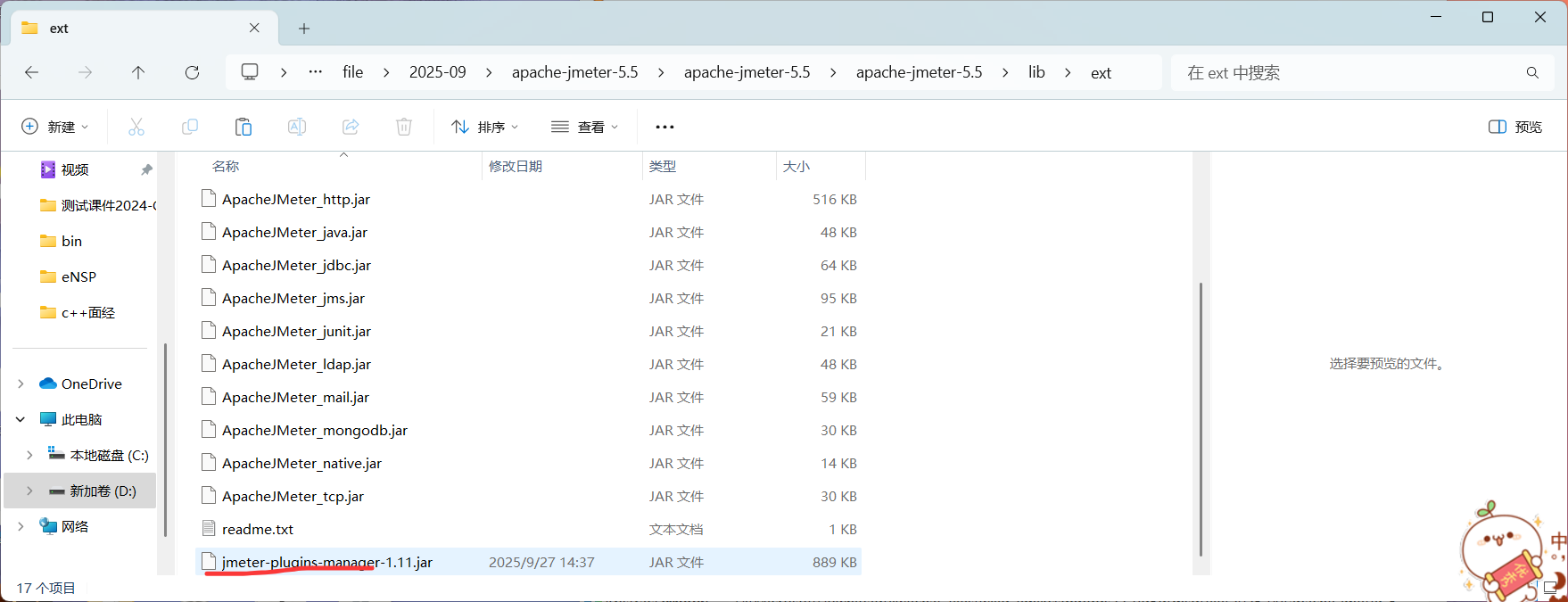The image size is (1568, 602).
Task: Select file ApacheJMeter_jms.jar
Action: pos(293,298)
